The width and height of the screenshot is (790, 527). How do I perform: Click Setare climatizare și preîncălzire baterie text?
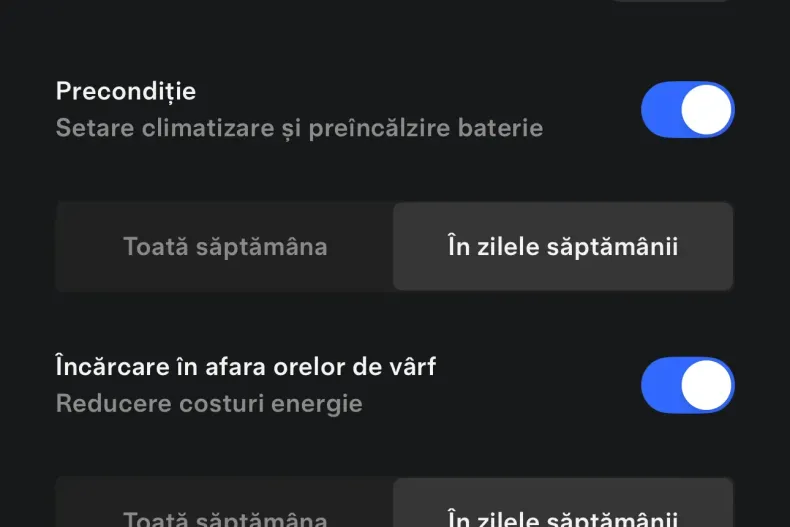click(x=299, y=128)
